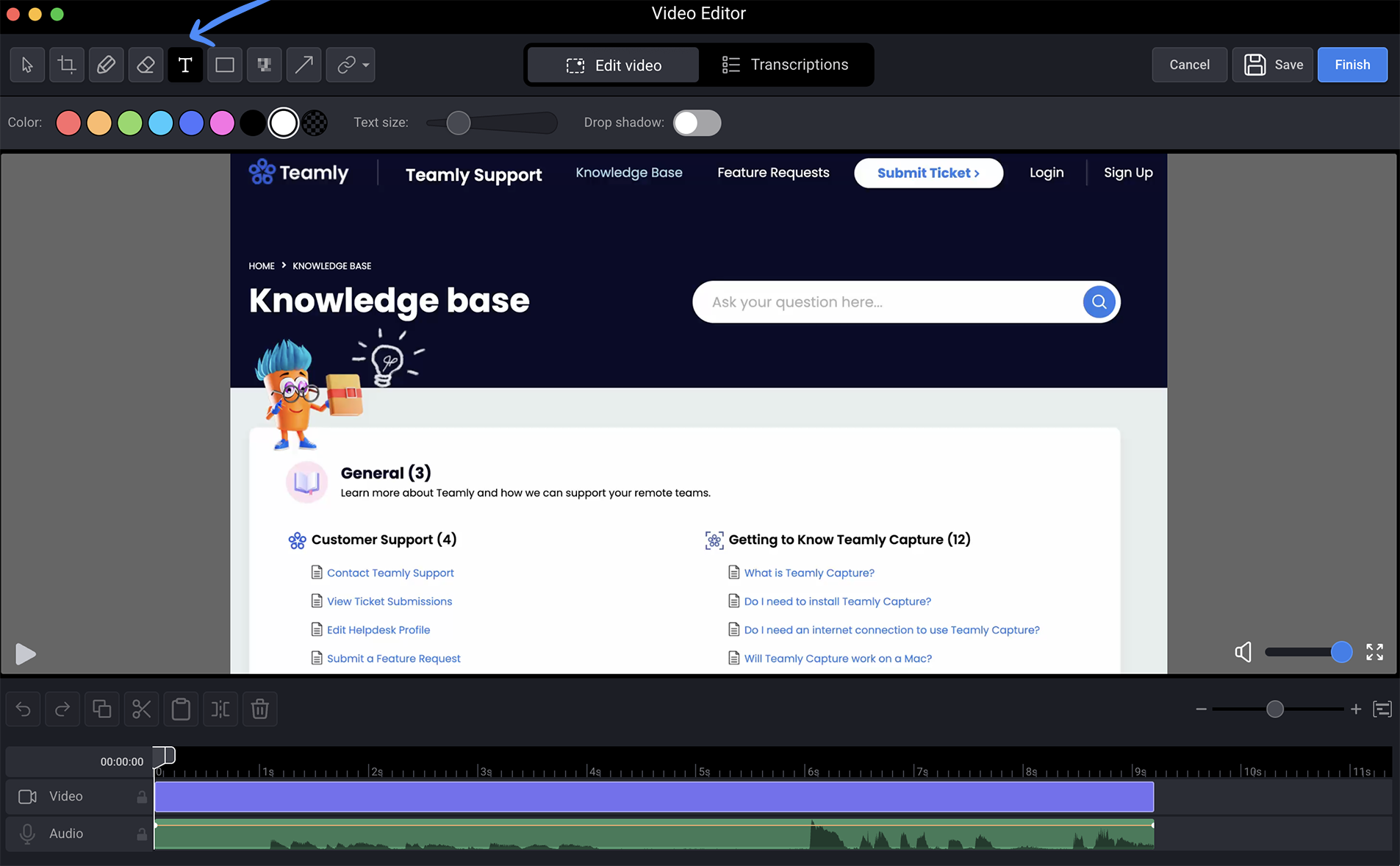Save the video project
The image size is (1400, 866).
[1273, 65]
